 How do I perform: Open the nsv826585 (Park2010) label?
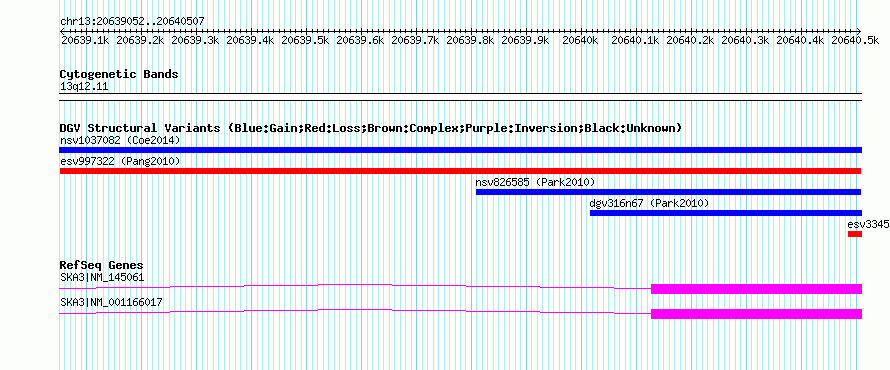click(535, 183)
